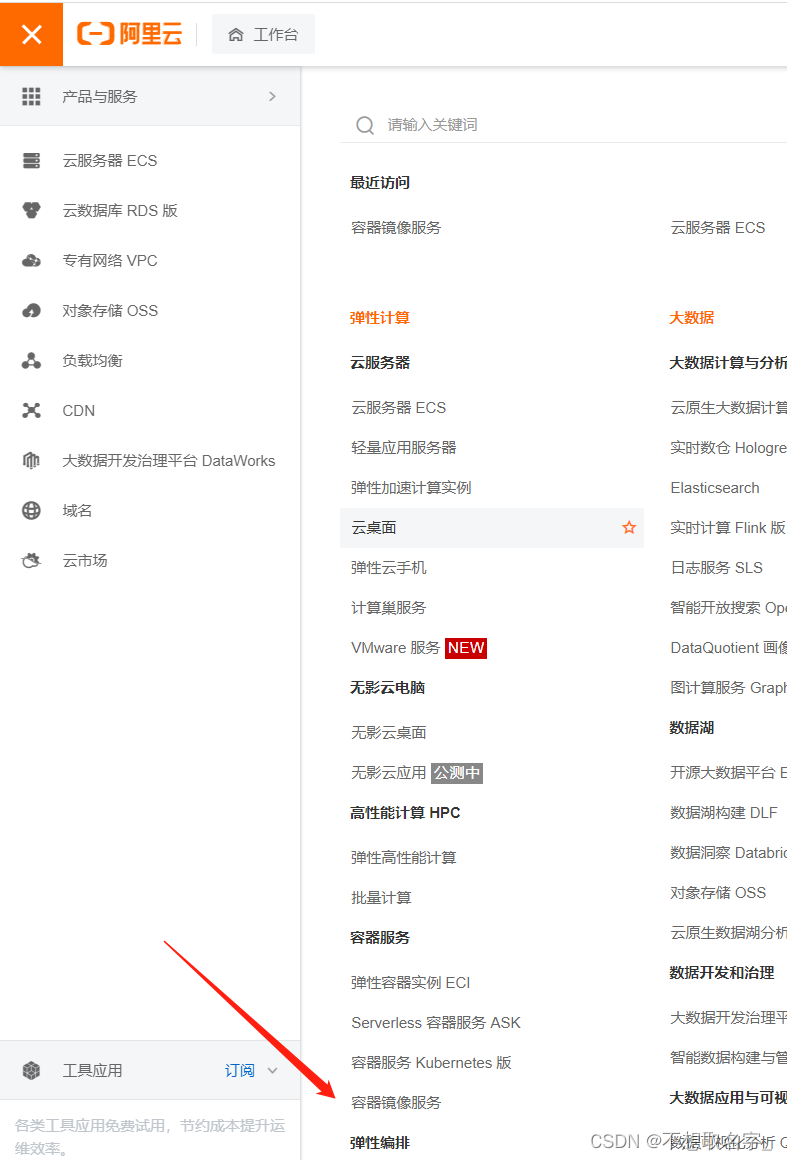Image resolution: width=787 pixels, height=1160 pixels.
Task: Open 批量计算
Action: (381, 897)
